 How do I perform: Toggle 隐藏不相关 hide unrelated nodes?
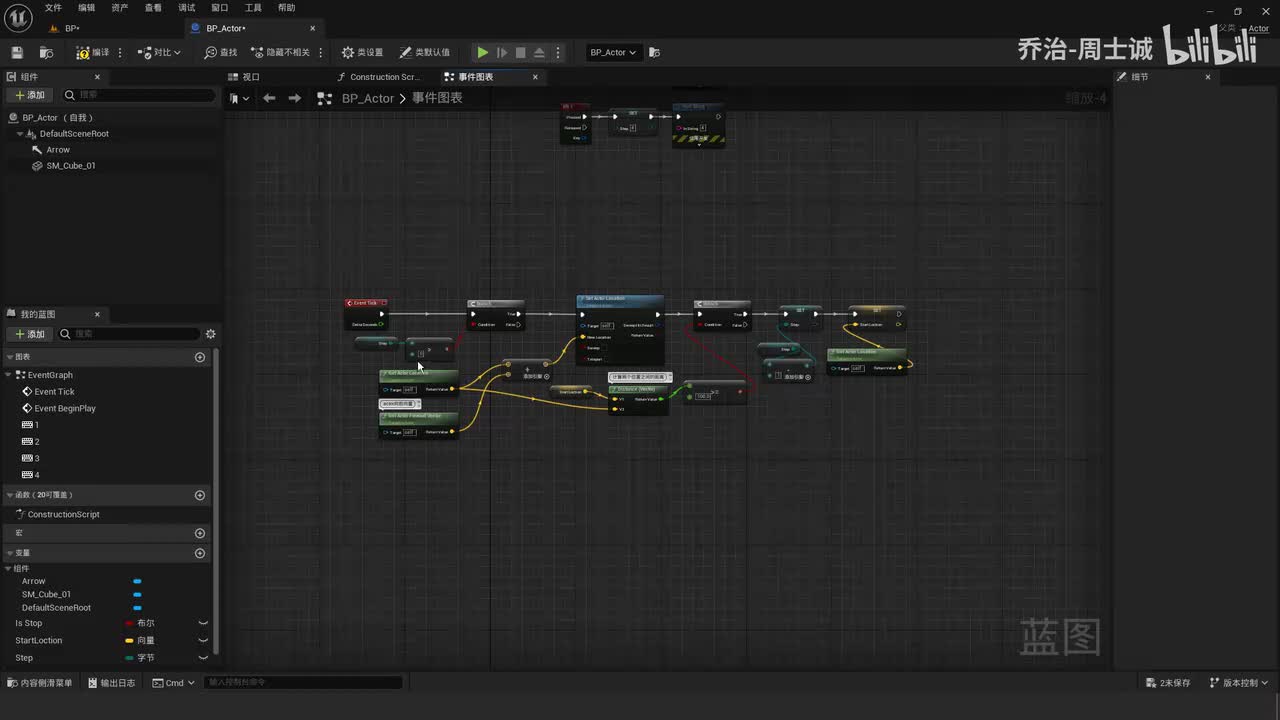tap(281, 52)
